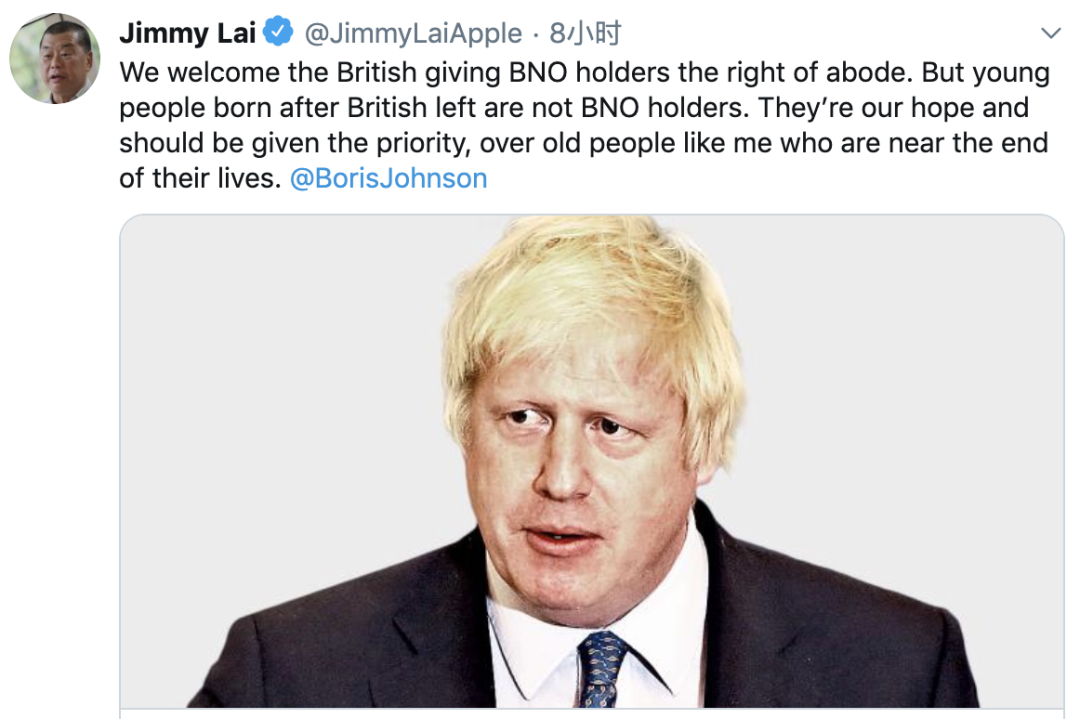Click the blue verified badge
This screenshot has height=719, width=1080.
tap(277, 34)
